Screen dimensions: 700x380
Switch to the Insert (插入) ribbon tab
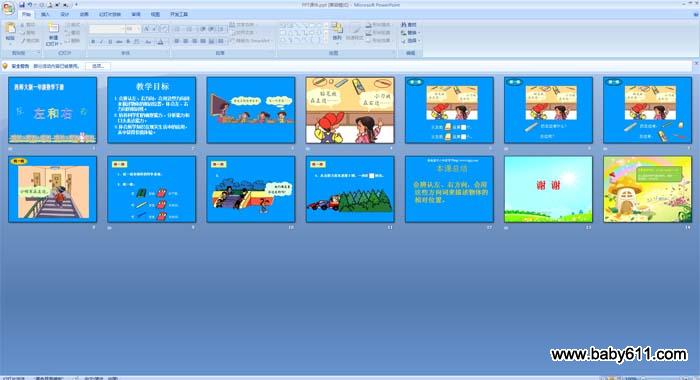pos(45,14)
